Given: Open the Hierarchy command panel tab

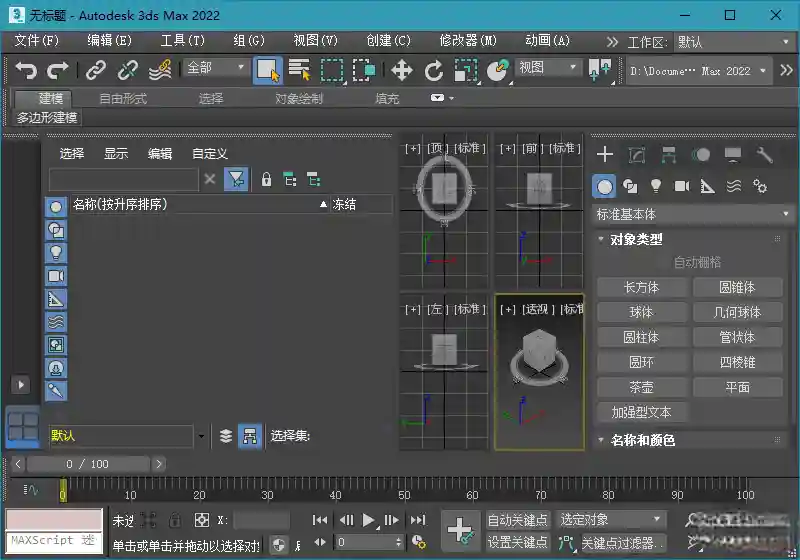Looking at the screenshot, I should [668, 155].
